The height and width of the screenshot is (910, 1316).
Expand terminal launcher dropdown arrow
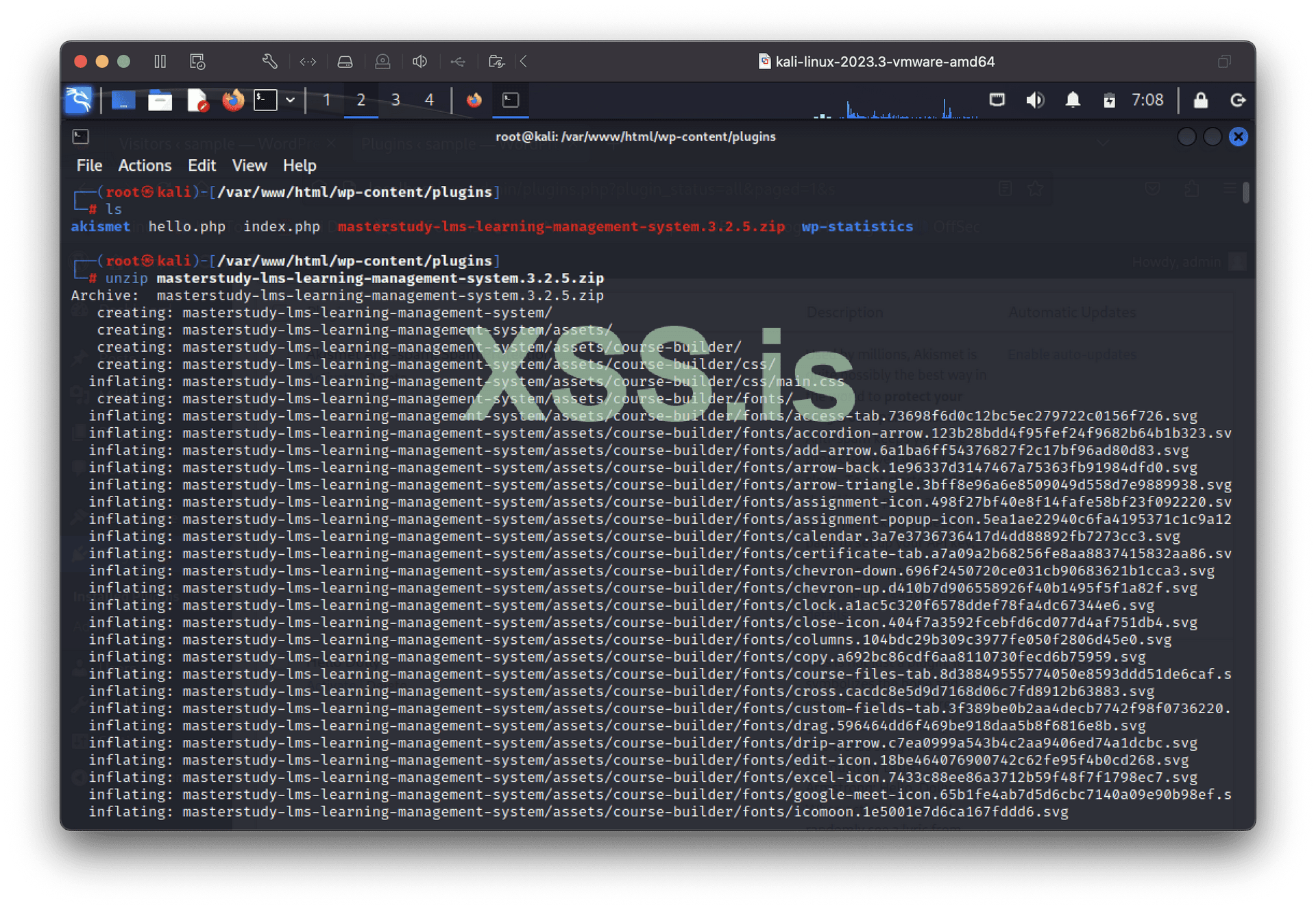pyautogui.click(x=291, y=100)
